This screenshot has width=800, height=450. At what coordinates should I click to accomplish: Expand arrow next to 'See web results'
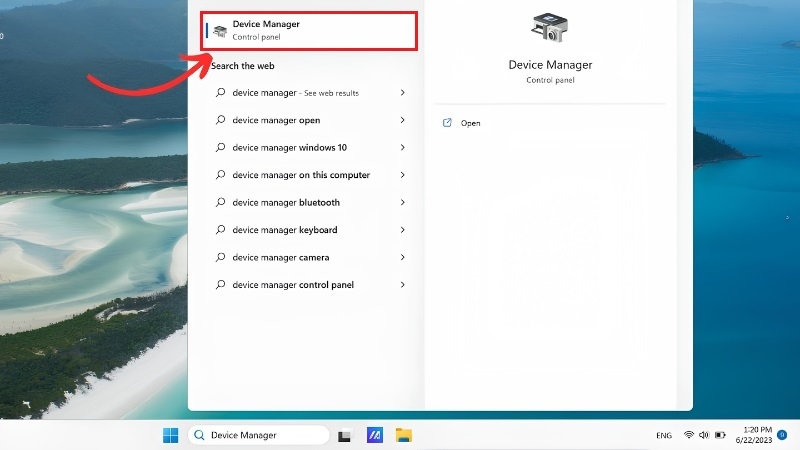[403, 93]
